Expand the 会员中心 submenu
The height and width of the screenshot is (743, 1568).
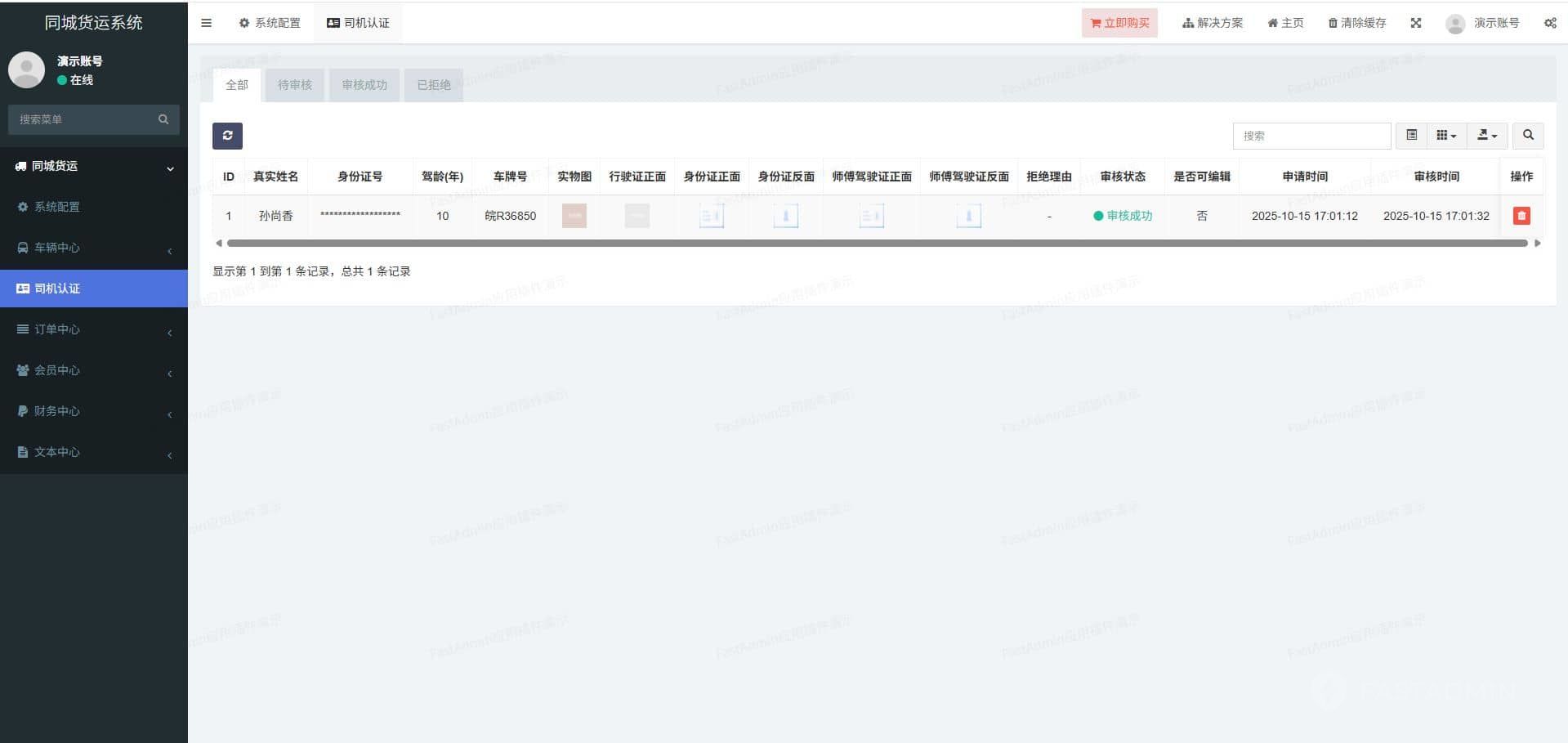coord(94,370)
